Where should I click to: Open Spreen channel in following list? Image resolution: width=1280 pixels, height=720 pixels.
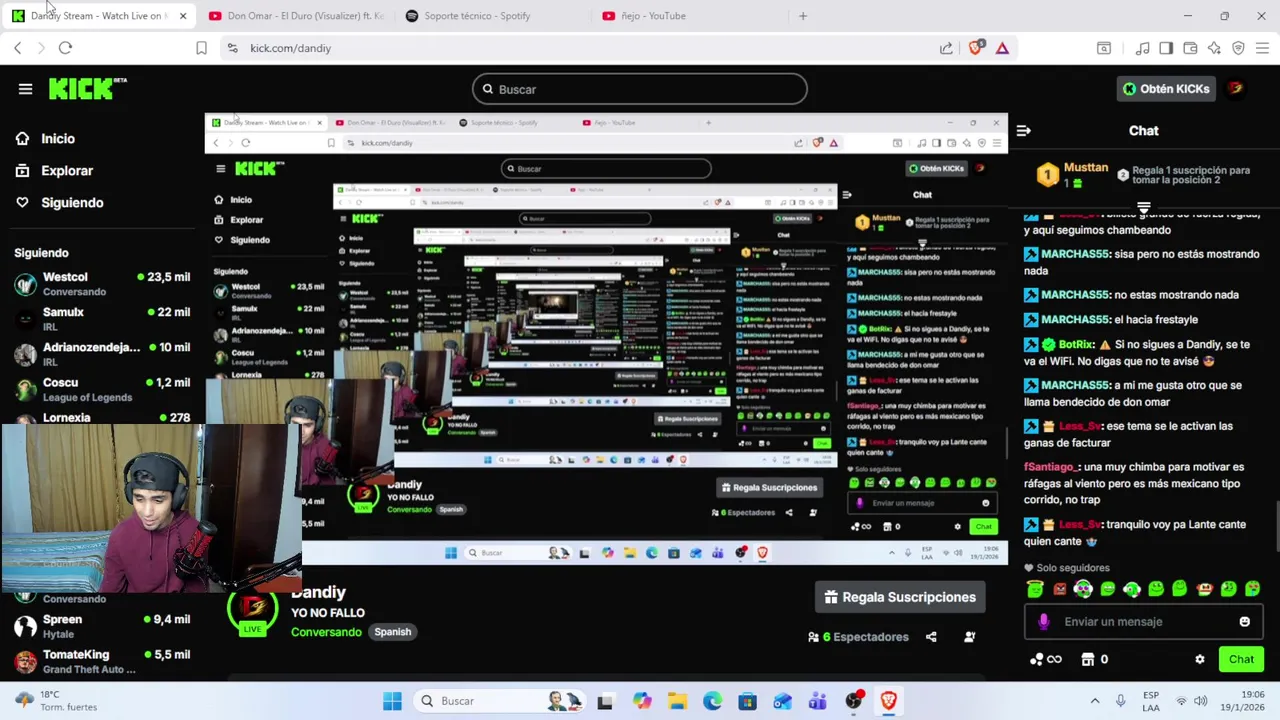tap(101, 626)
